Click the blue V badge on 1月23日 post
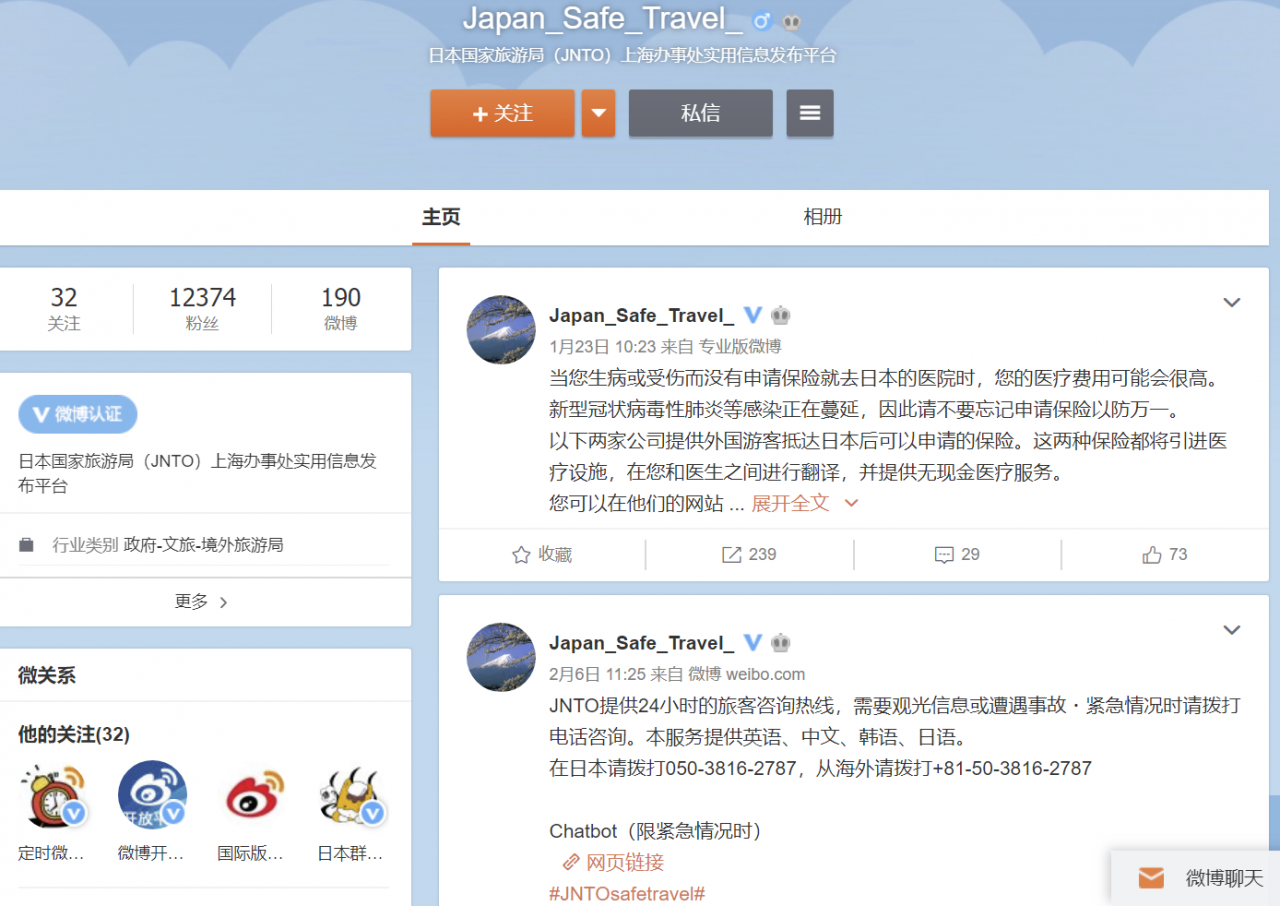 point(753,315)
